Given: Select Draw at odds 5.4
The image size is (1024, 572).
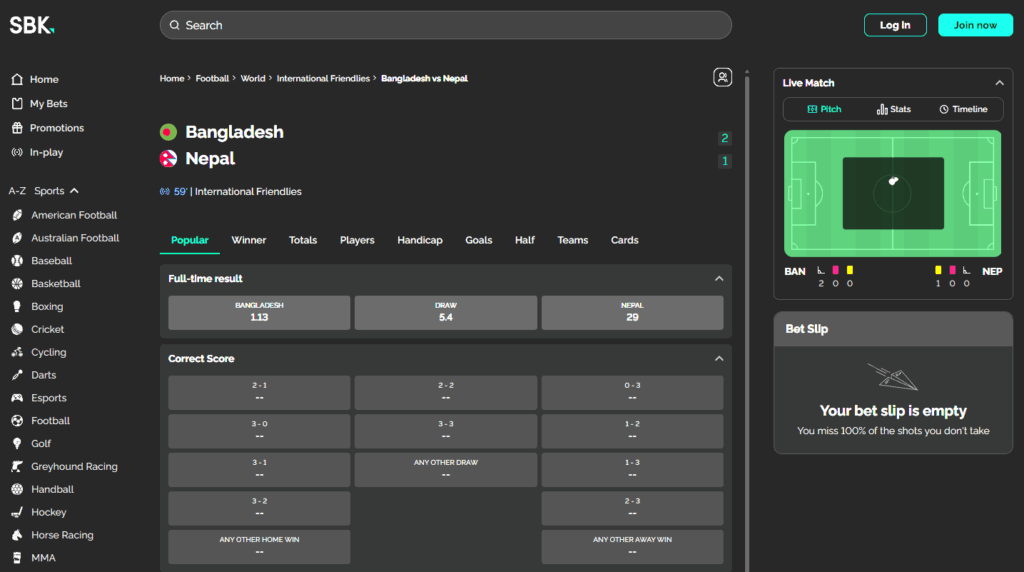Looking at the screenshot, I should coord(445,313).
